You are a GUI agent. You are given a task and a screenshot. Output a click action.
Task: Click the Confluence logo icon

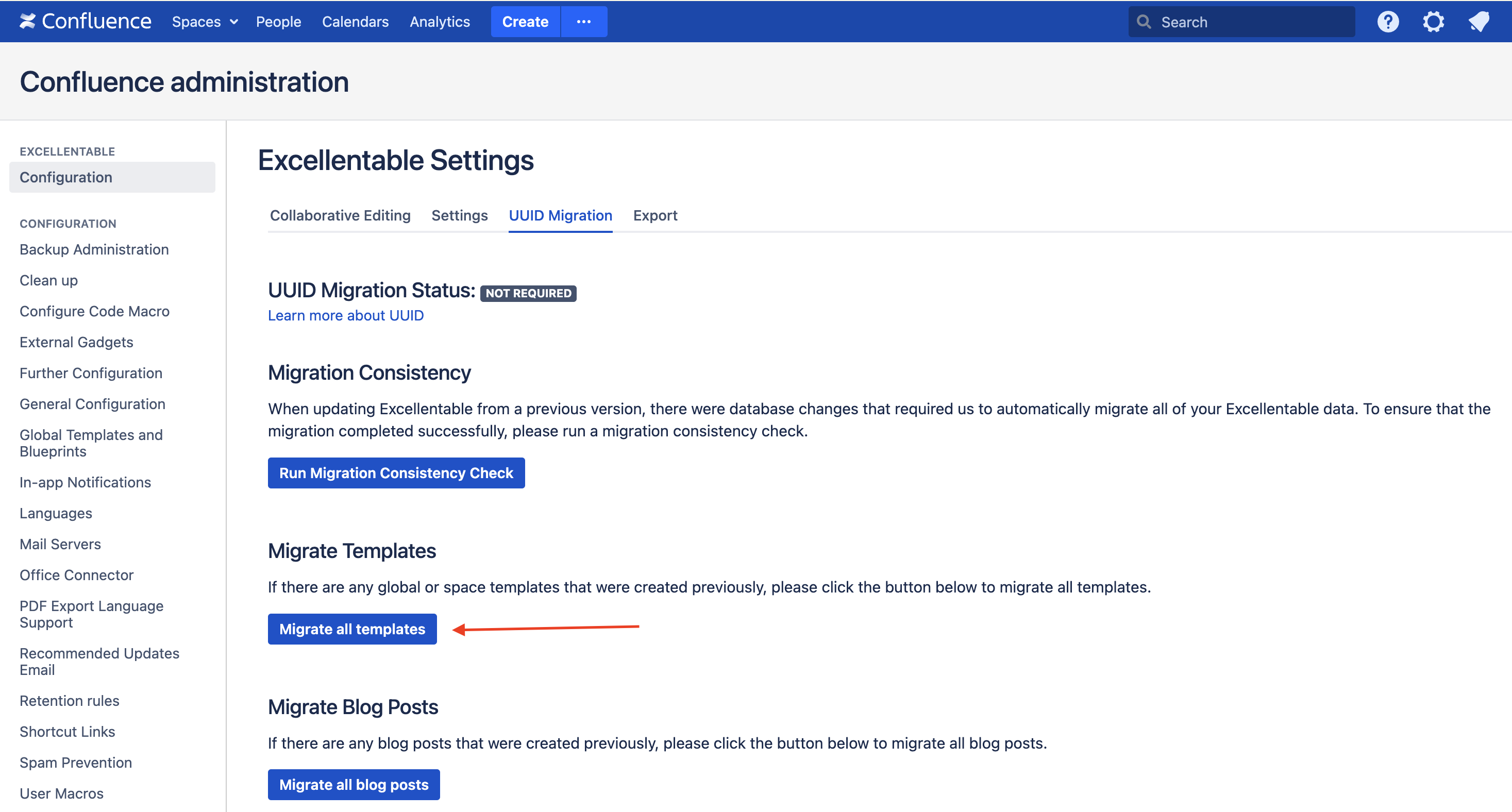[x=27, y=21]
